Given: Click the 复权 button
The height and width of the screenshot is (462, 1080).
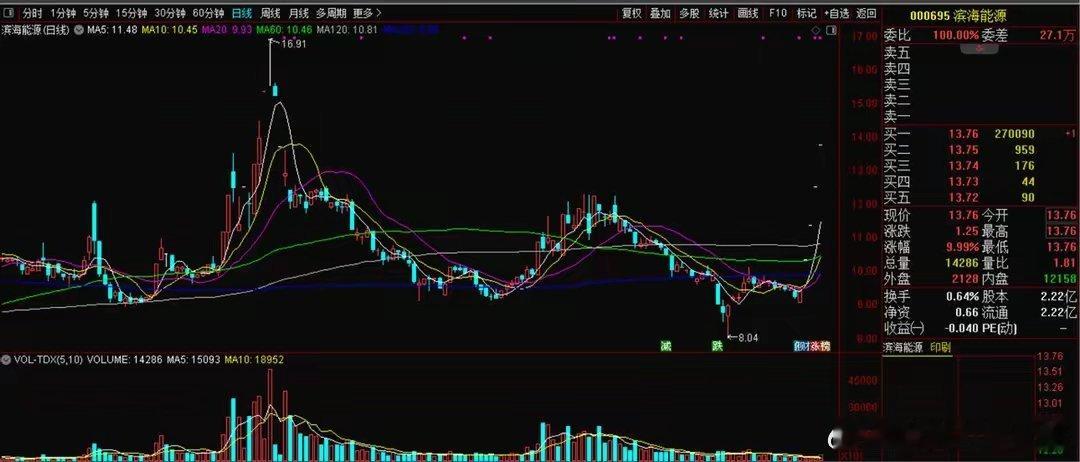Looking at the screenshot, I should click(x=632, y=13).
